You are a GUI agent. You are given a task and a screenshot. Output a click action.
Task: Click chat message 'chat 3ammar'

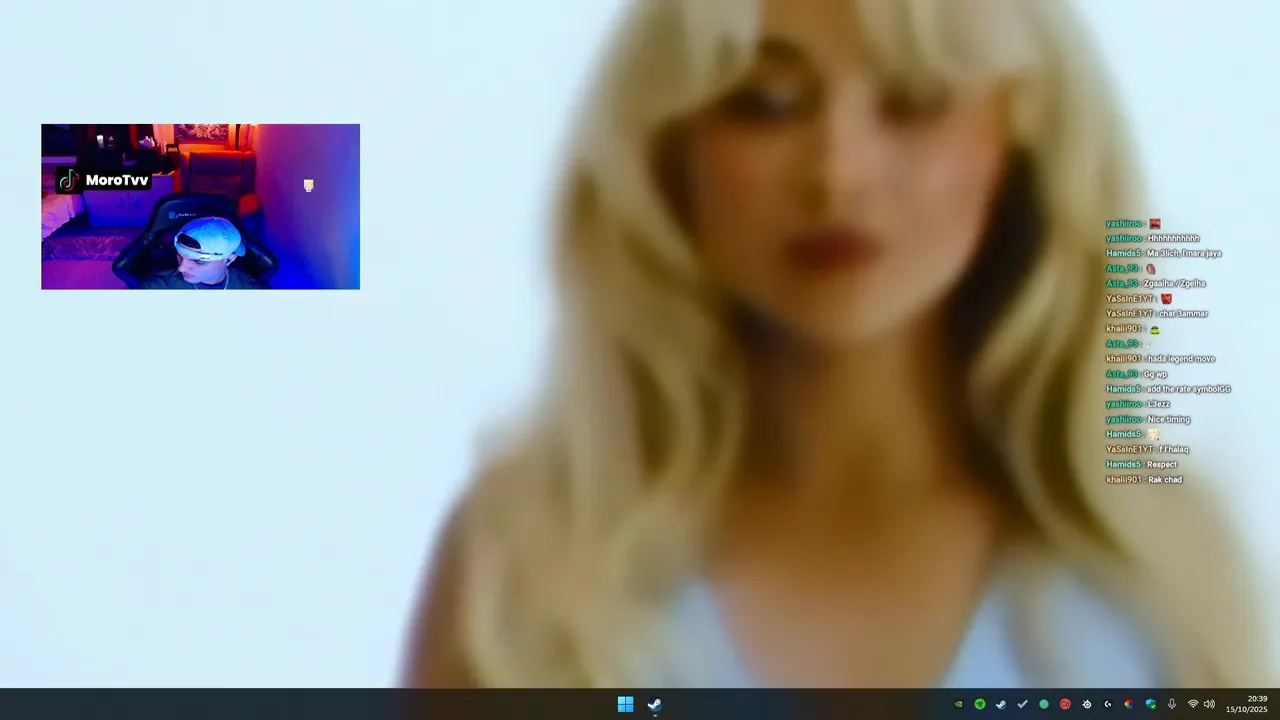1184,314
